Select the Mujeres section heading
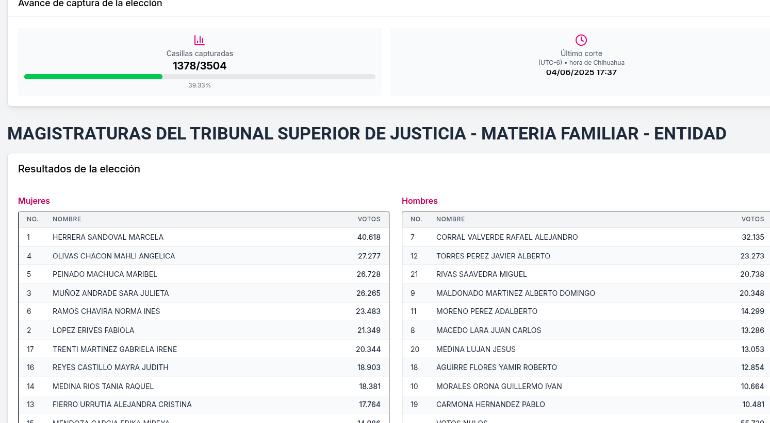This screenshot has width=770, height=423. (x=34, y=201)
